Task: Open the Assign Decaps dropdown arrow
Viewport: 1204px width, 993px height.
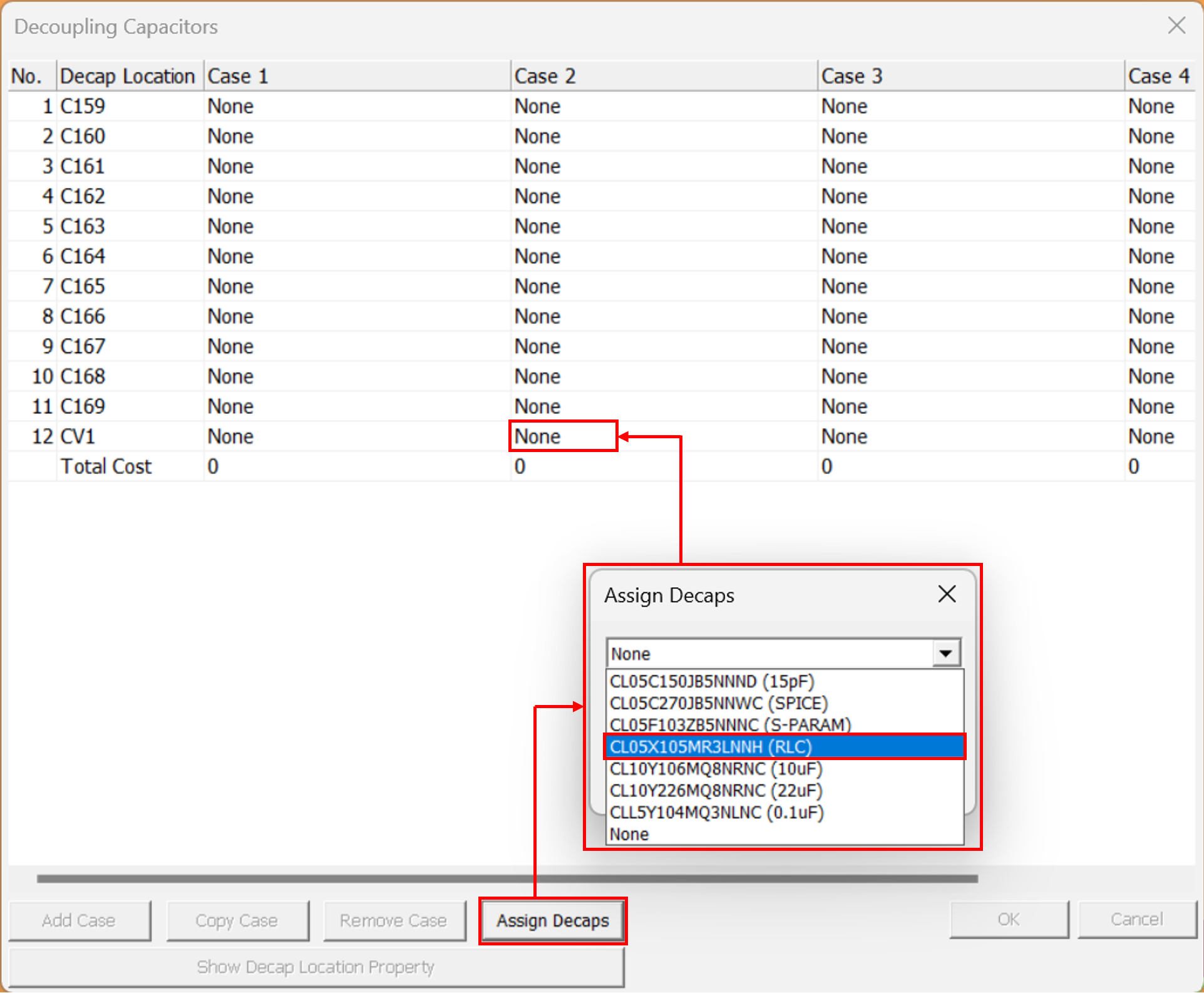Action: [945, 654]
